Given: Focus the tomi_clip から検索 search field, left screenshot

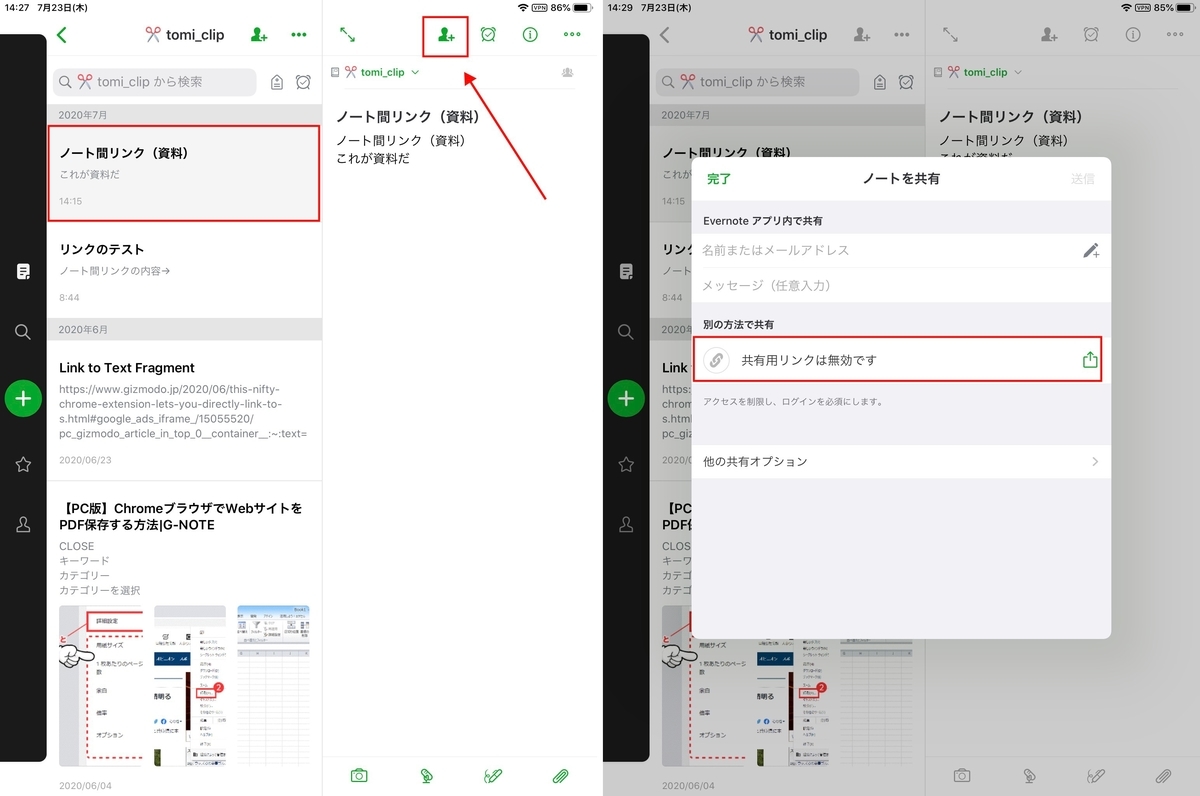Looking at the screenshot, I should pos(155,82).
